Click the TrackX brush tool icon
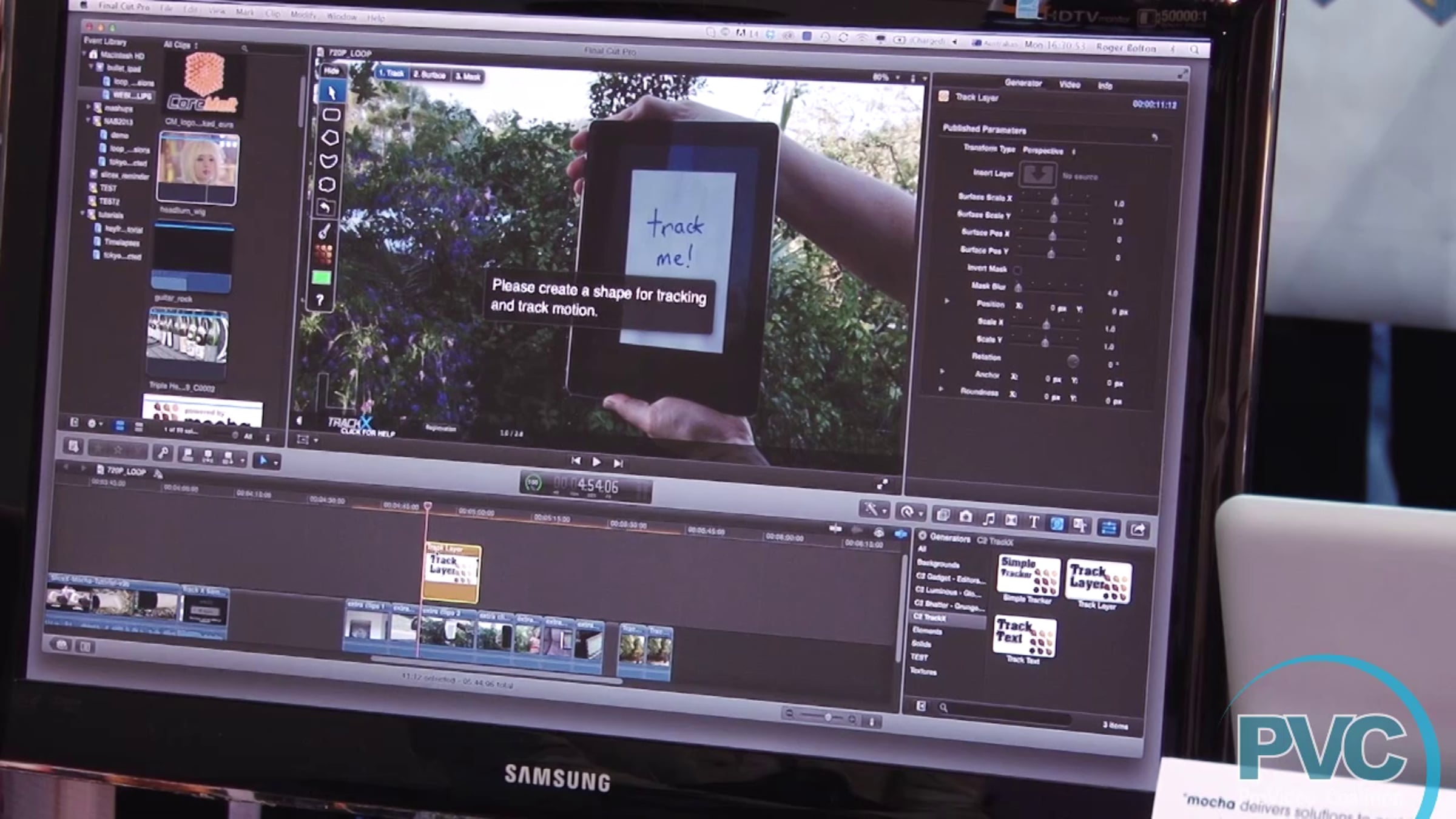 point(325,231)
